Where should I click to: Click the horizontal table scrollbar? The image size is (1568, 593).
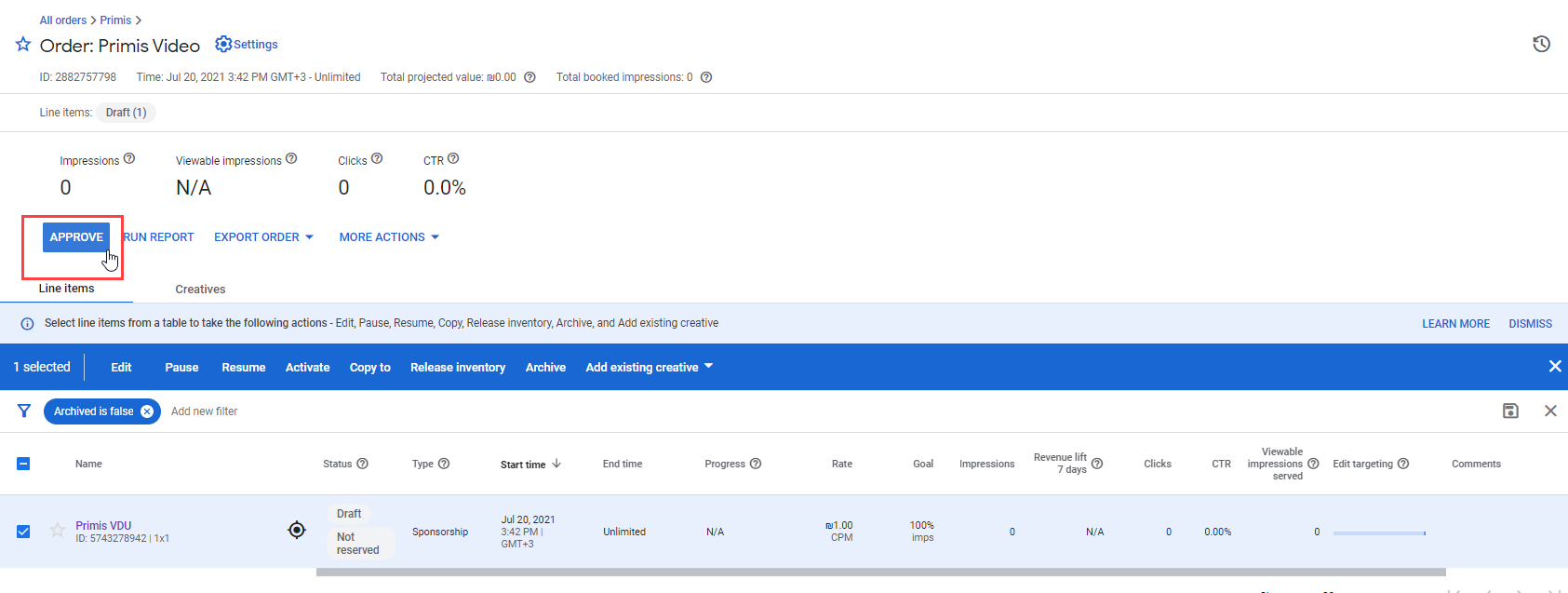click(x=880, y=572)
